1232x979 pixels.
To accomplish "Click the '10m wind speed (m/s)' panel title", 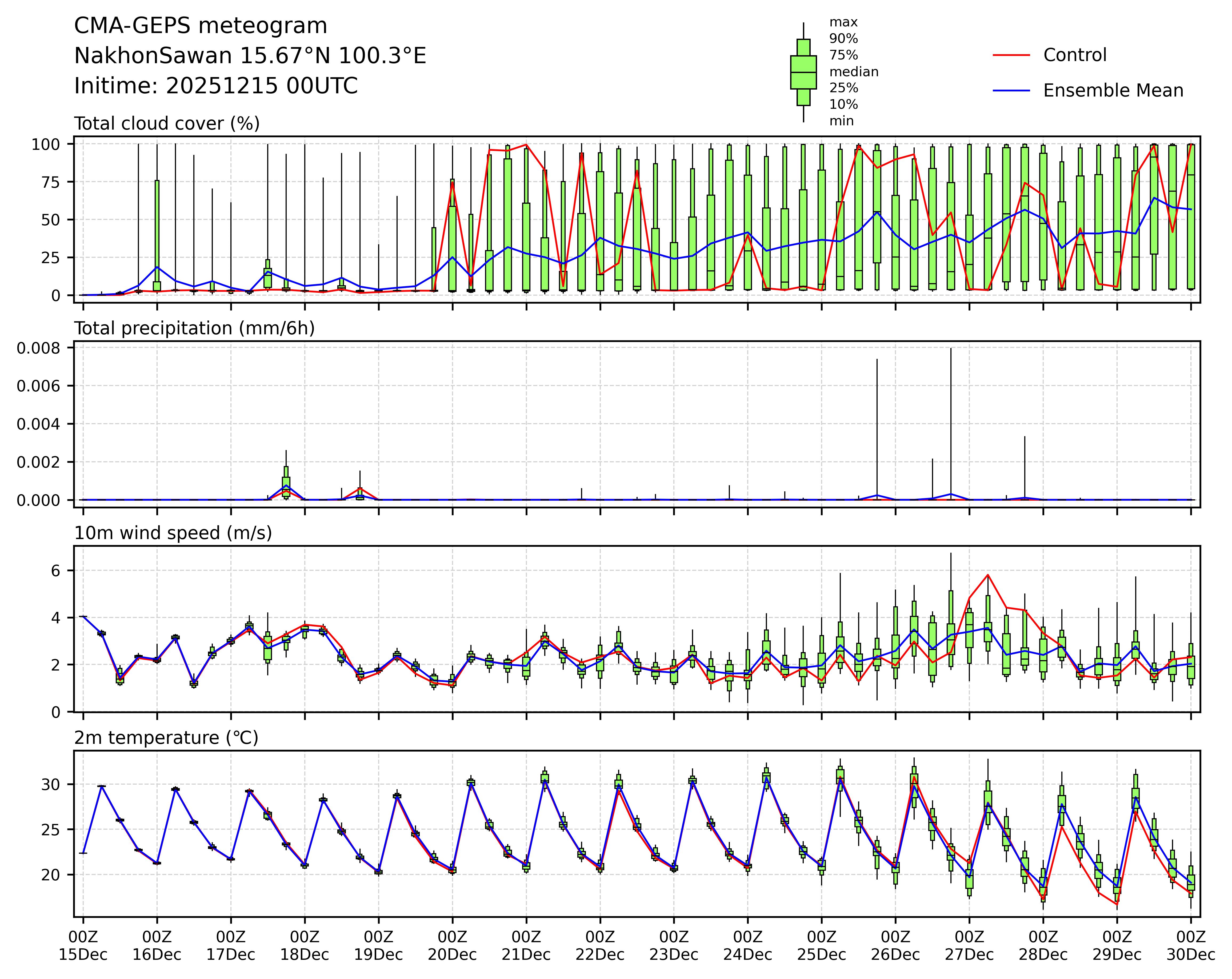I will tap(173, 533).
